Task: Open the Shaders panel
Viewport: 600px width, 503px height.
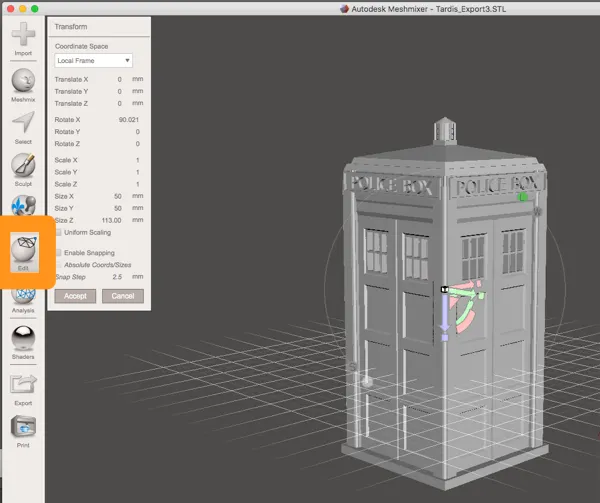Action: click(x=23, y=343)
